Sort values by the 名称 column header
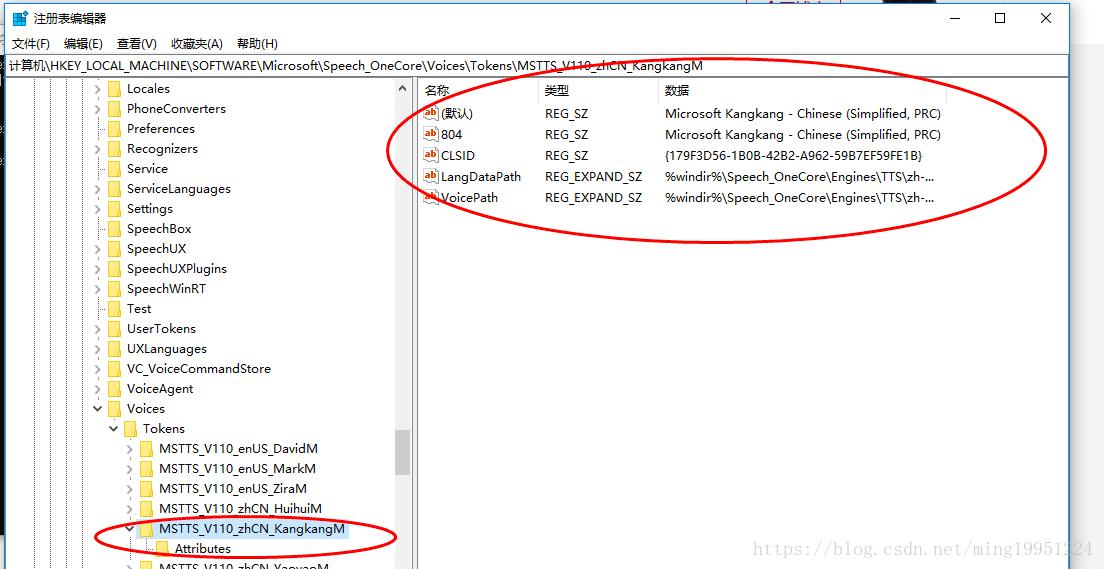This screenshot has width=1104, height=569. click(x=479, y=91)
